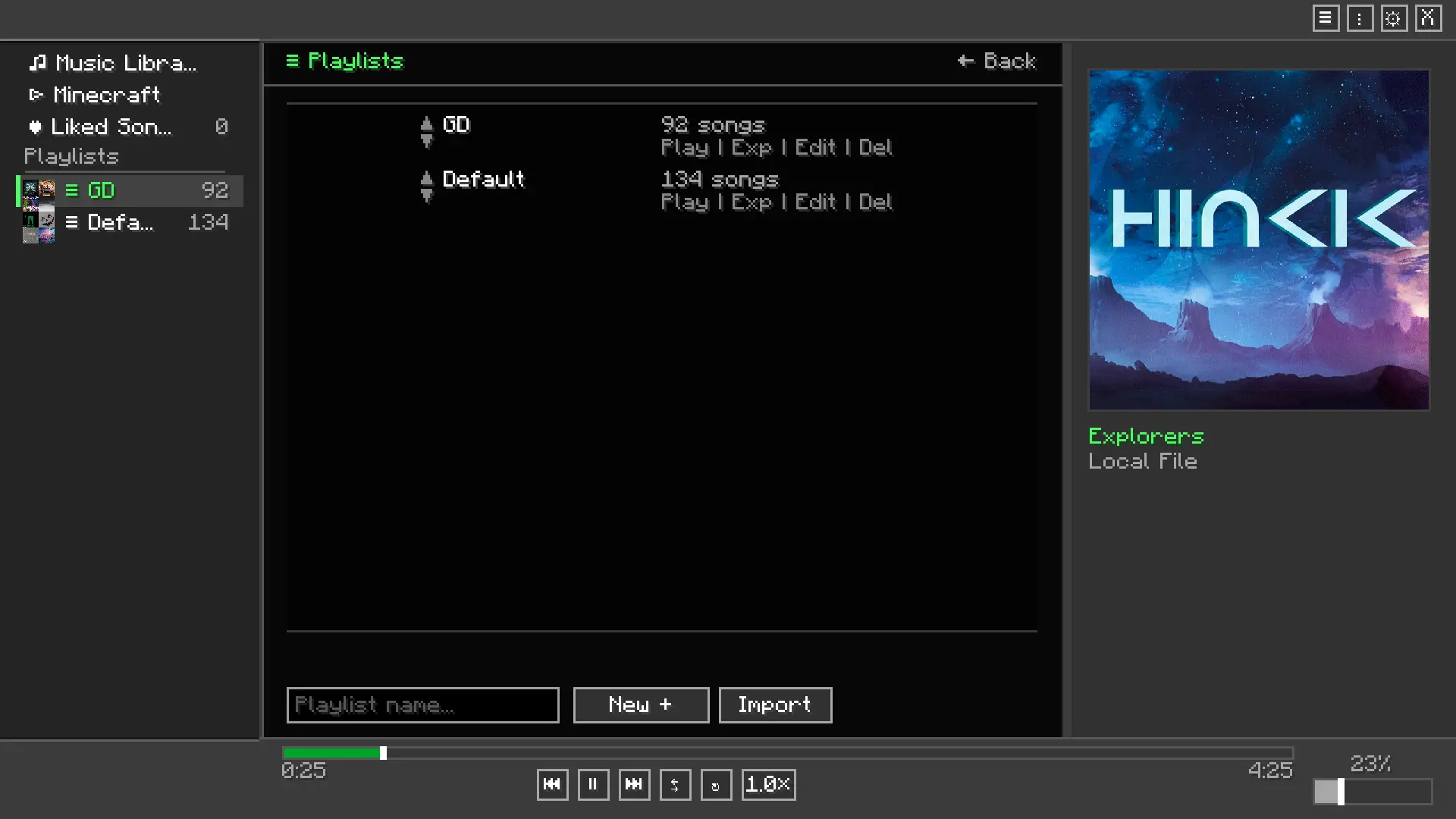Open the hamburger list menu in the top bar

click(1326, 18)
